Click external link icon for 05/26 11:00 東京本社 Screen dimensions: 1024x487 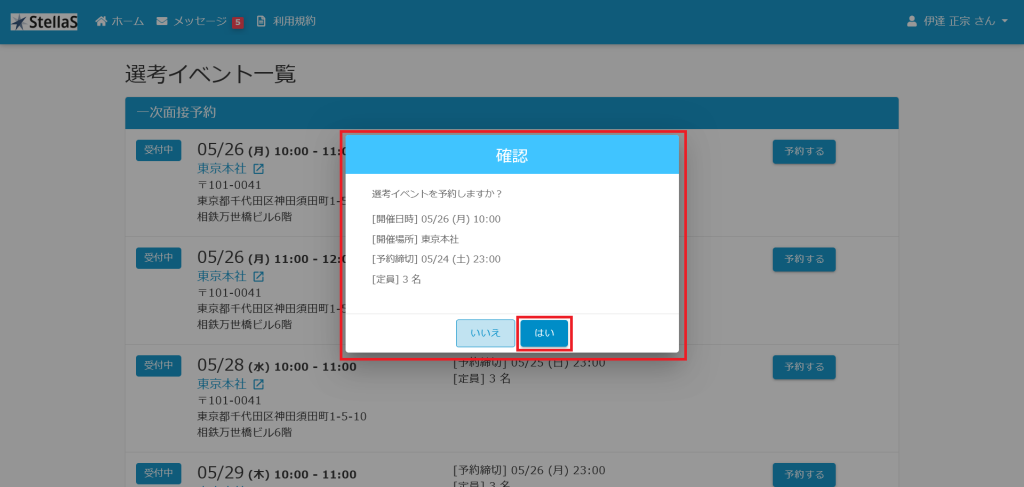pyautogui.click(x=258, y=276)
